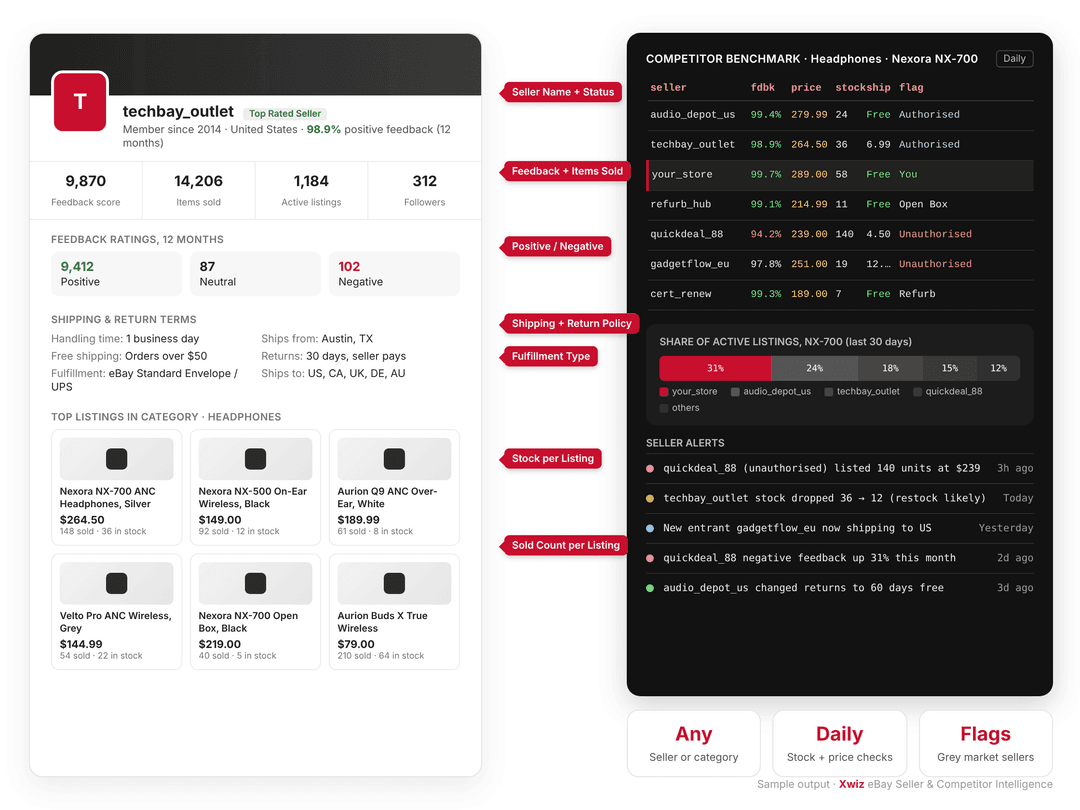Click the 24% share segment
This screenshot has width=1080, height=810.
click(814, 368)
